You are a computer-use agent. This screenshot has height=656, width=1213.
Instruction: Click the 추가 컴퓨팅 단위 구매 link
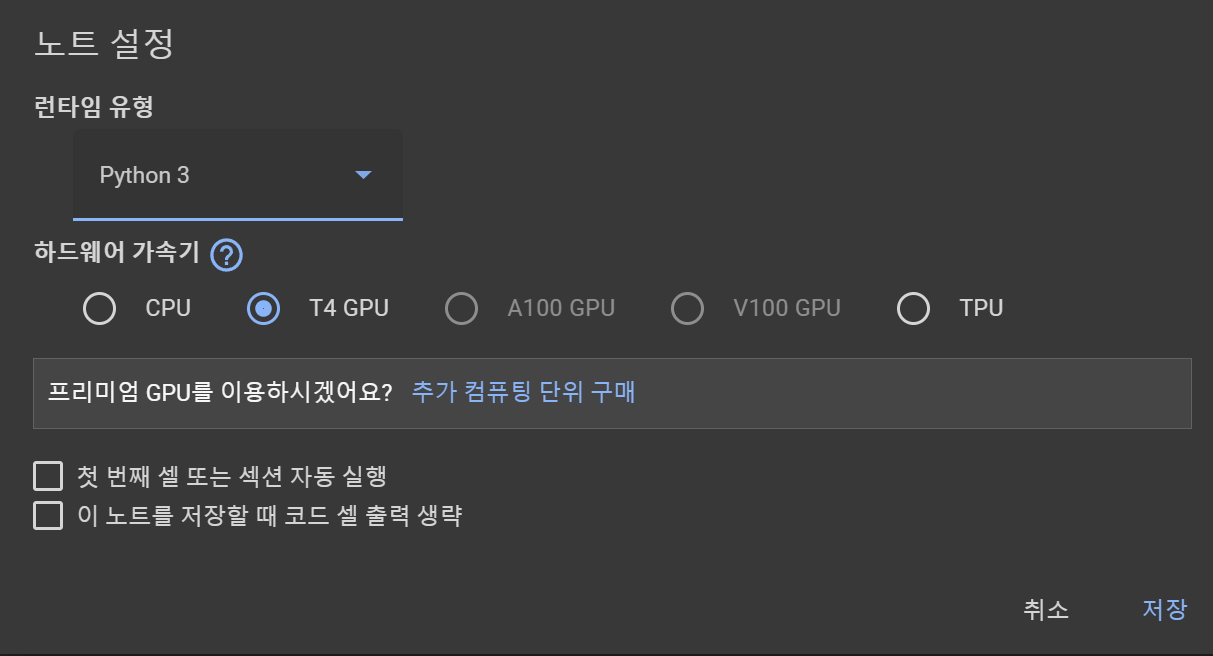[x=524, y=392]
